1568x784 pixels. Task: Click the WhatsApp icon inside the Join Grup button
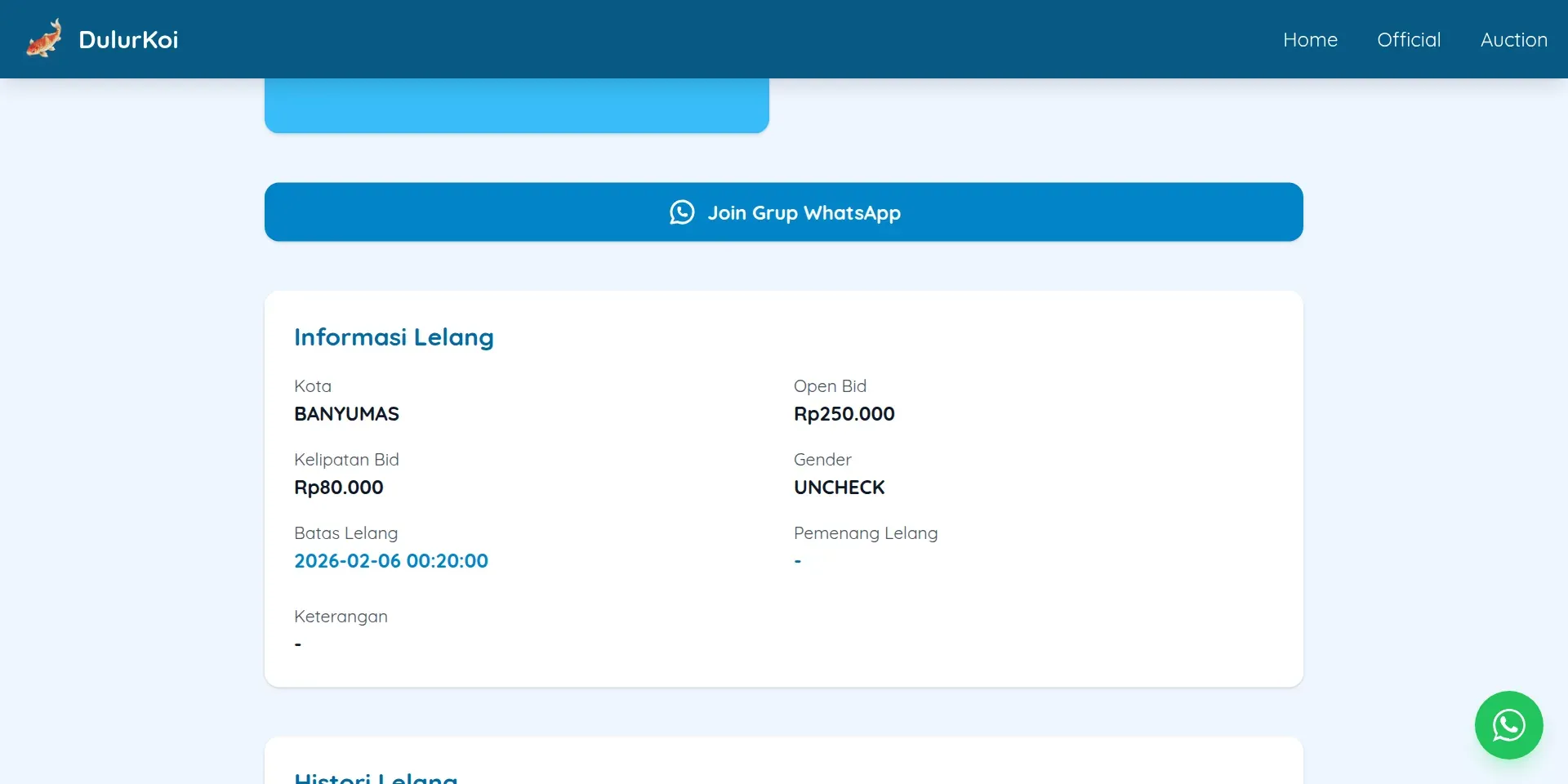pos(682,212)
